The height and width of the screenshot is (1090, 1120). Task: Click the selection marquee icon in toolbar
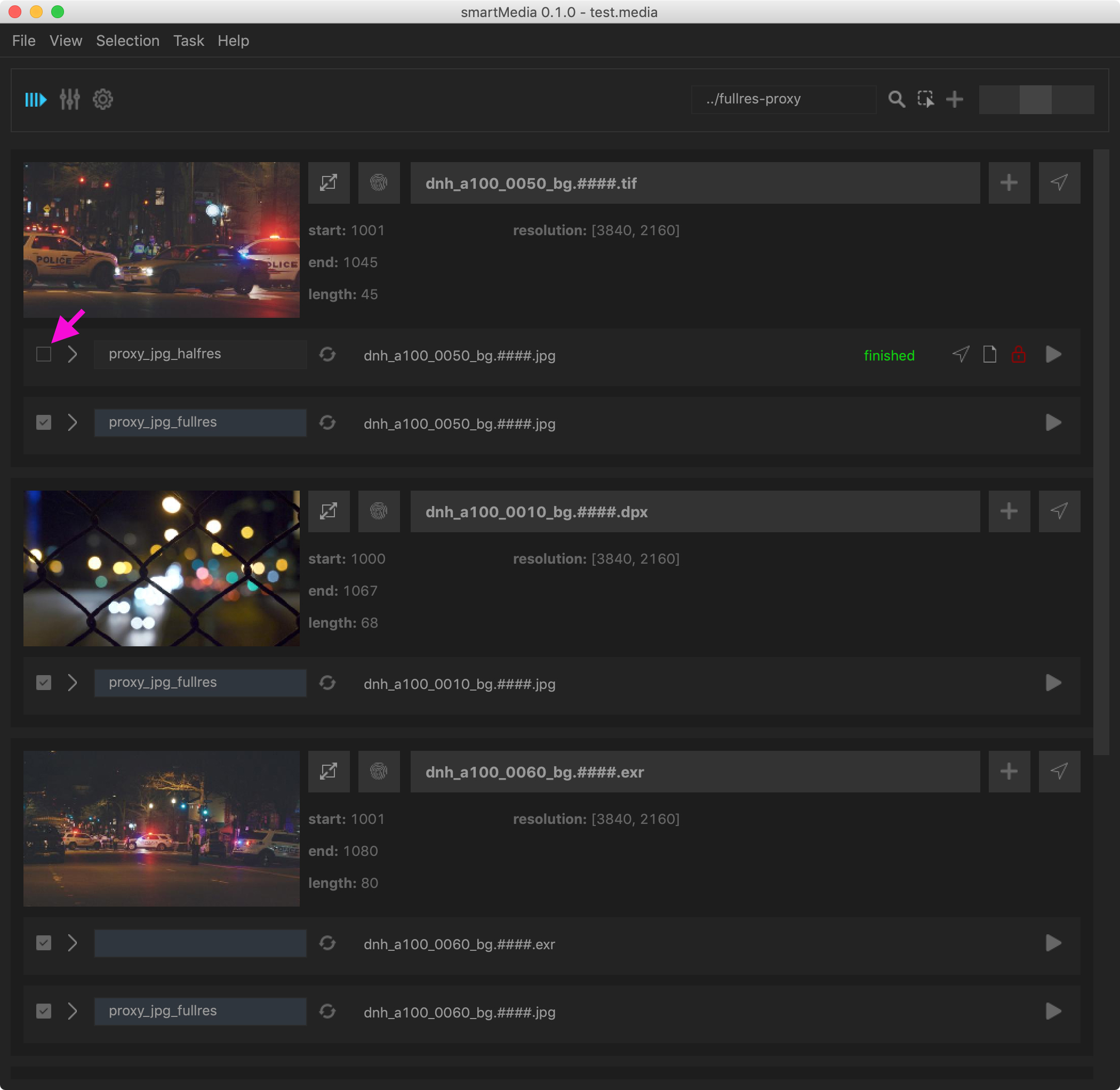925,100
